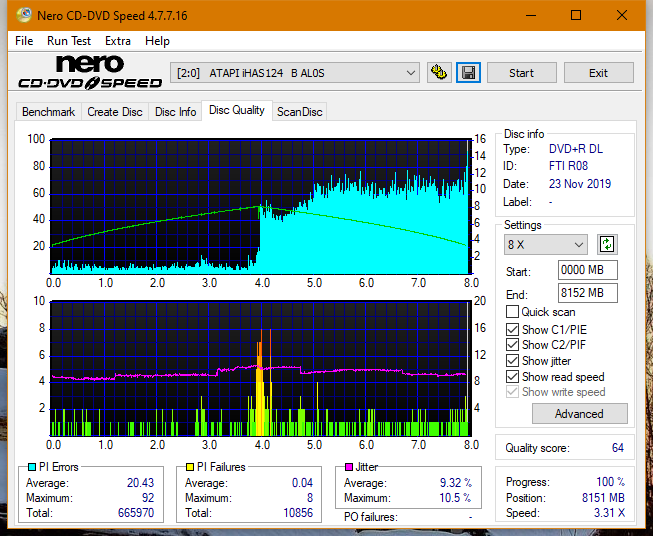Click the green refresh speed icon
The image size is (653, 536).
(607, 244)
